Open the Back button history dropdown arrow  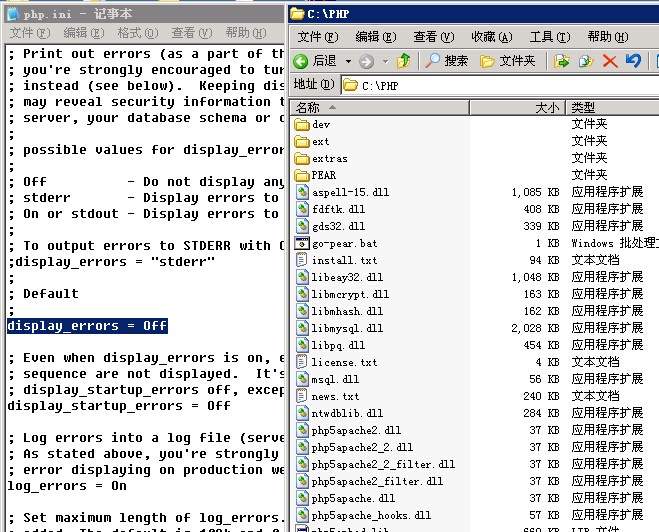click(x=348, y=61)
